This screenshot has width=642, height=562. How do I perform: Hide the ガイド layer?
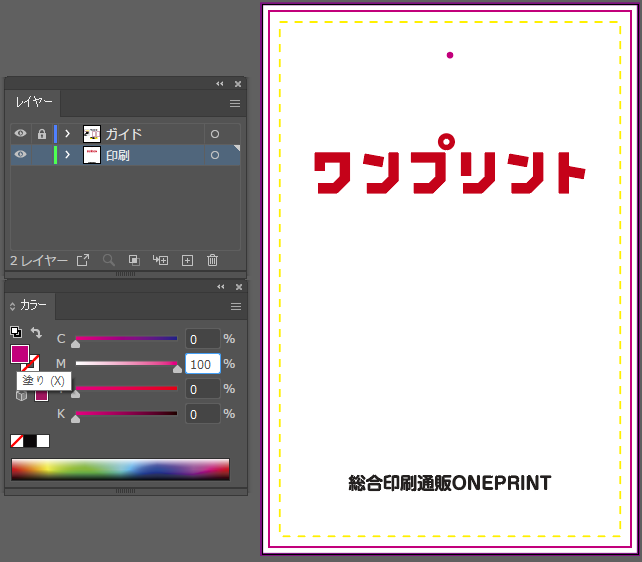(x=20, y=134)
